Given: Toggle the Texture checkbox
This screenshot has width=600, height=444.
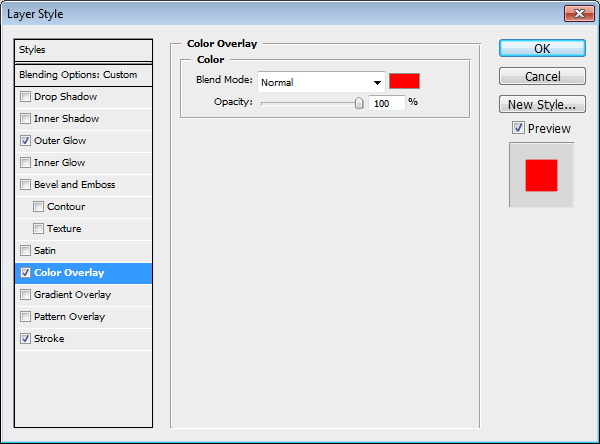Looking at the screenshot, I should (38, 229).
